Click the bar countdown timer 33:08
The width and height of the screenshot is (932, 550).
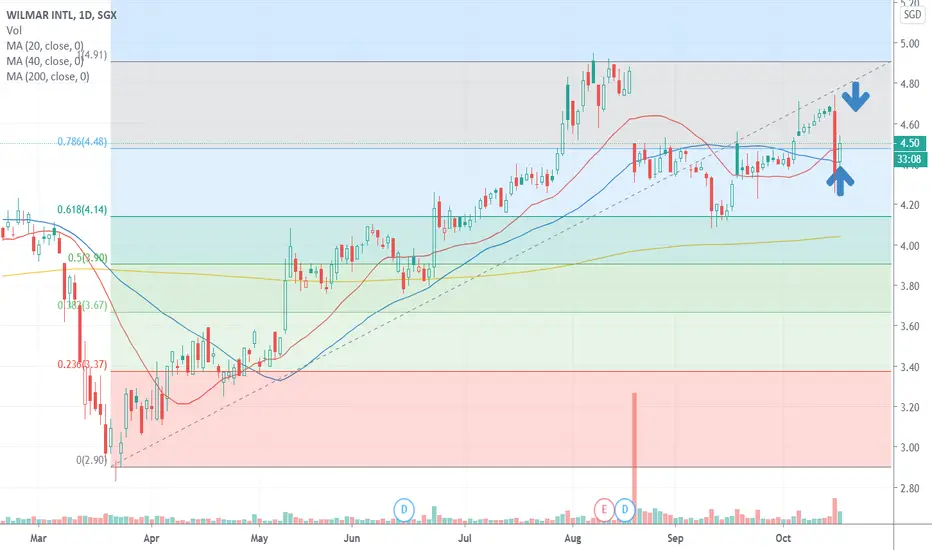[x=909, y=159]
